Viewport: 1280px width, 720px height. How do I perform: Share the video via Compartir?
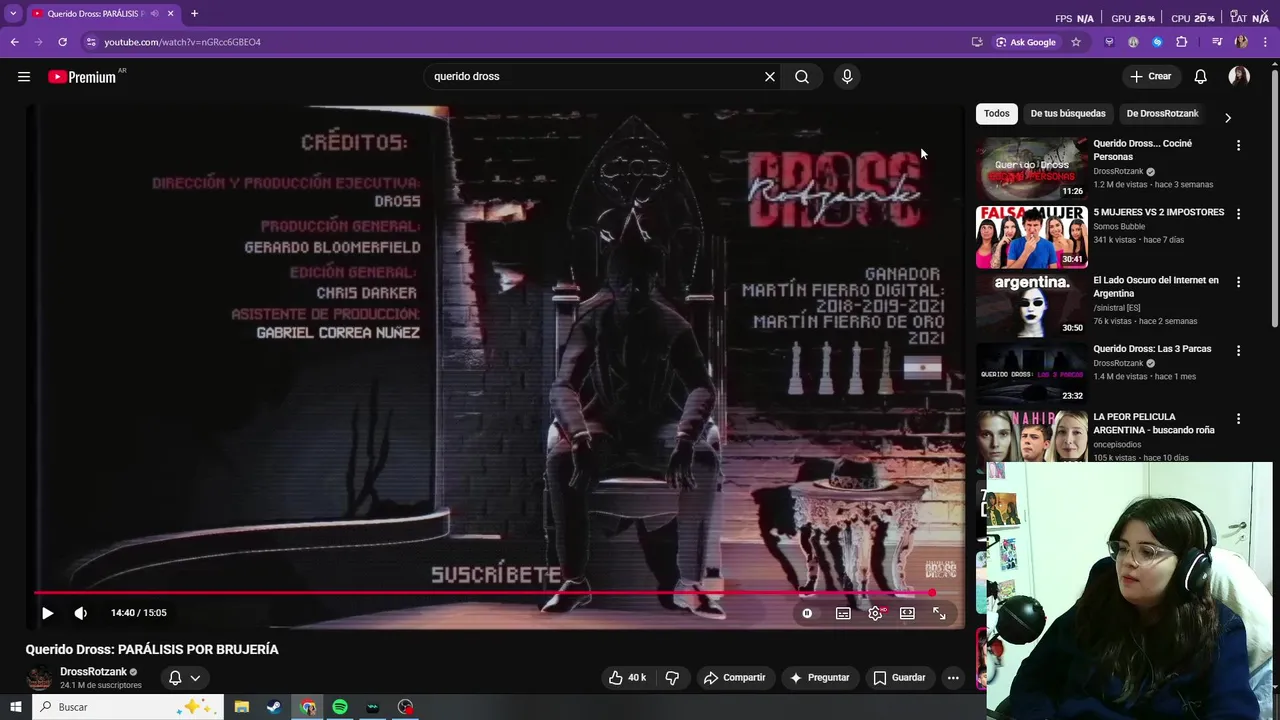click(x=734, y=677)
